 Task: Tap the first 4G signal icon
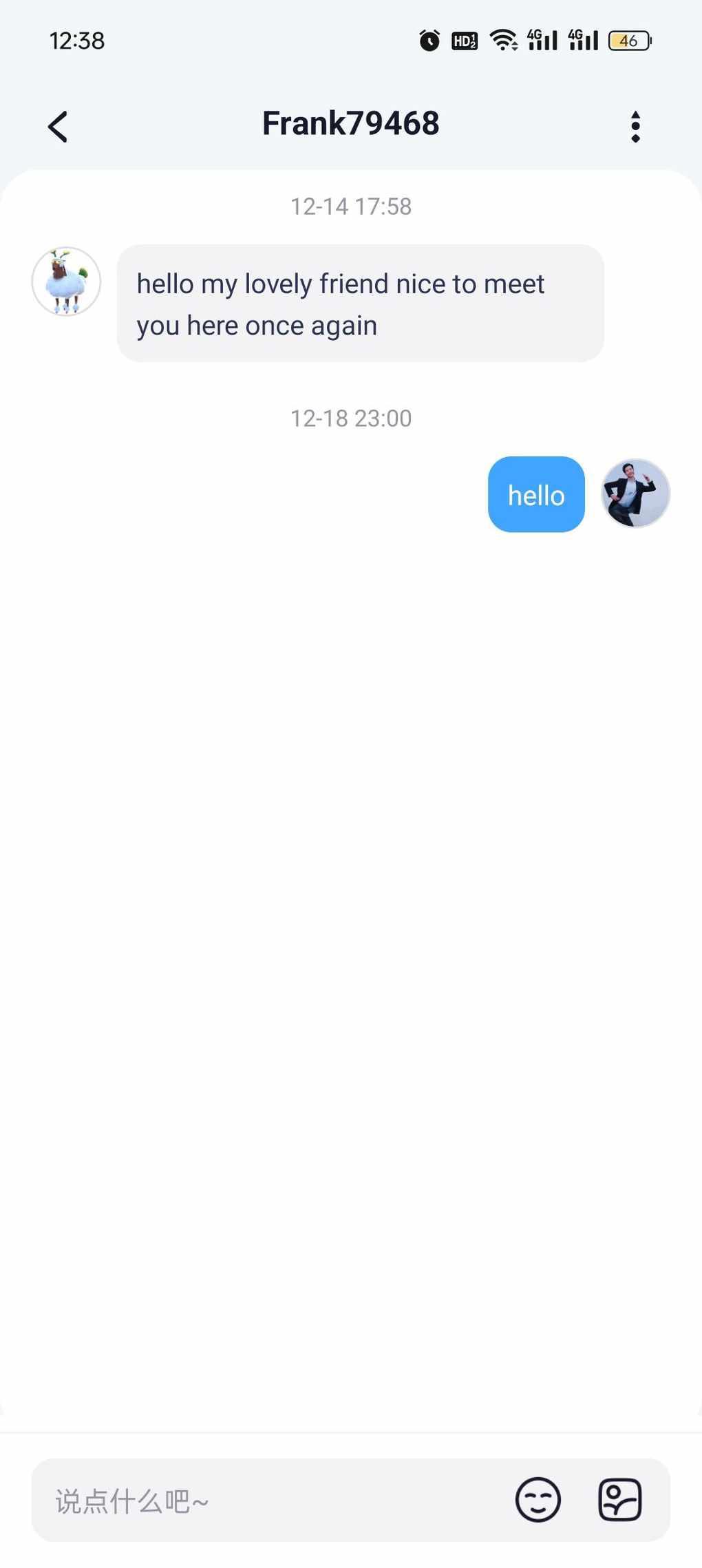coord(542,40)
